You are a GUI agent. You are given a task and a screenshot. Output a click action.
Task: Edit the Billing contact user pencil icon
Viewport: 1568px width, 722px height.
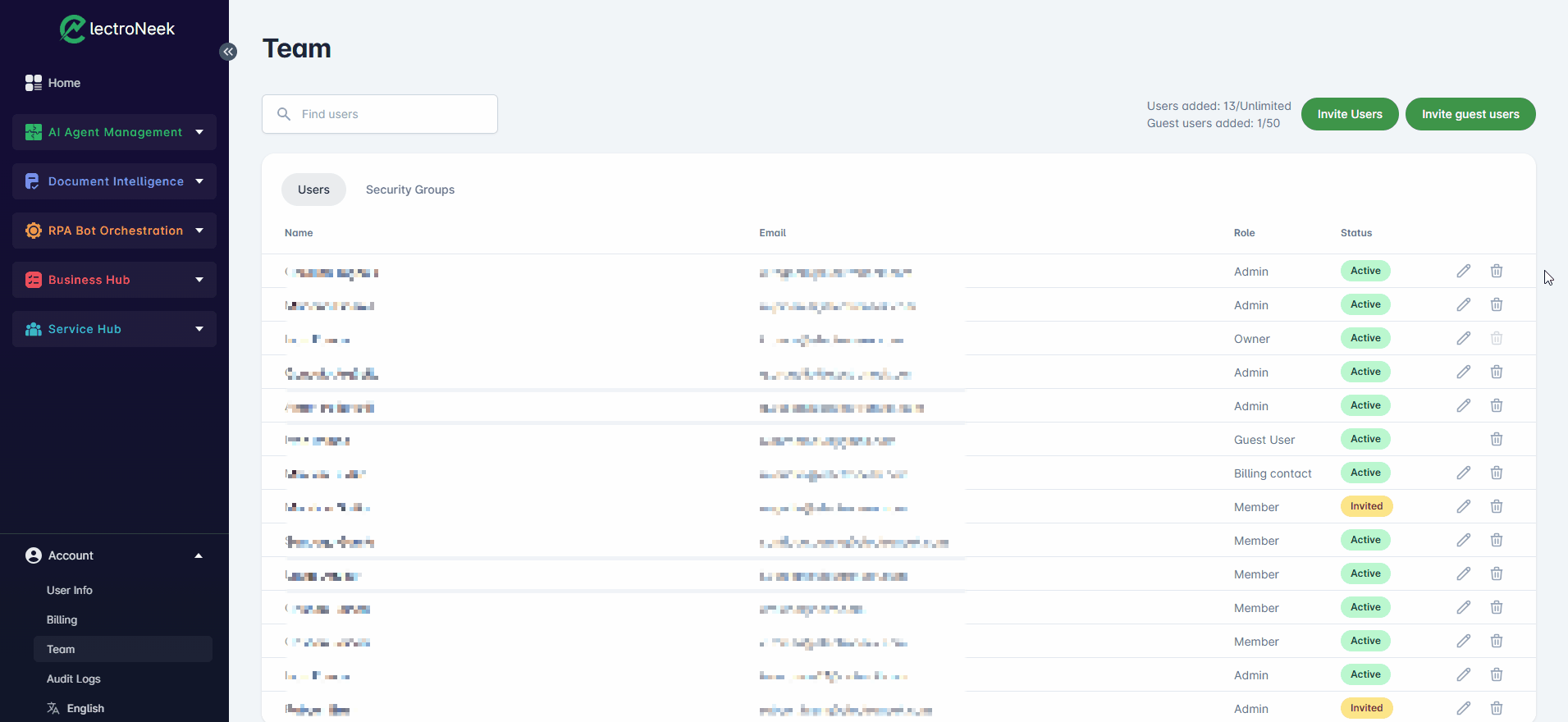(x=1464, y=473)
